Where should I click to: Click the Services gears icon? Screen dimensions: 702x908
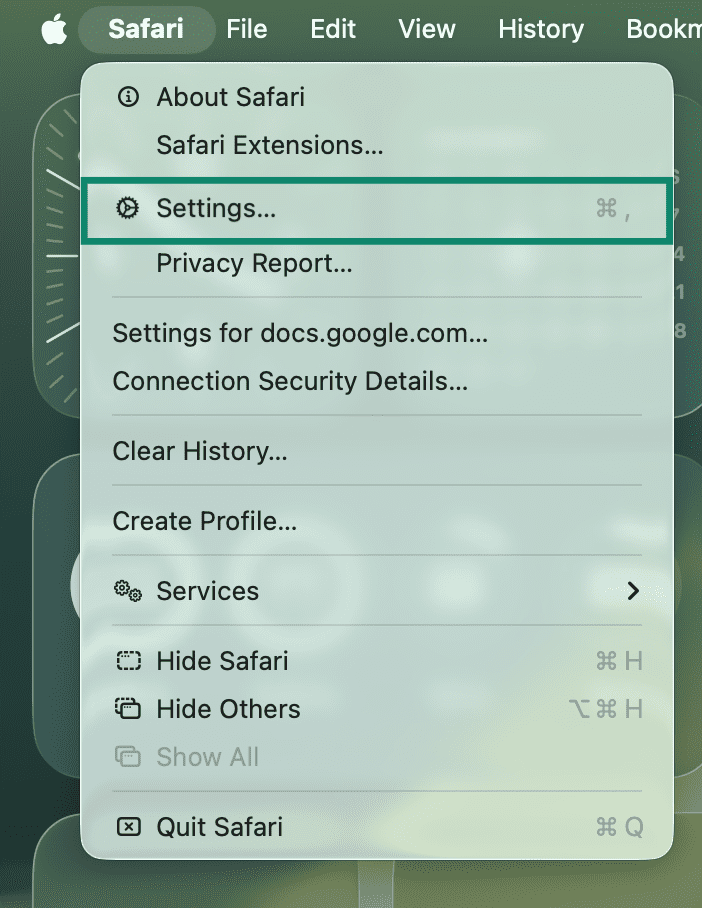127,591
